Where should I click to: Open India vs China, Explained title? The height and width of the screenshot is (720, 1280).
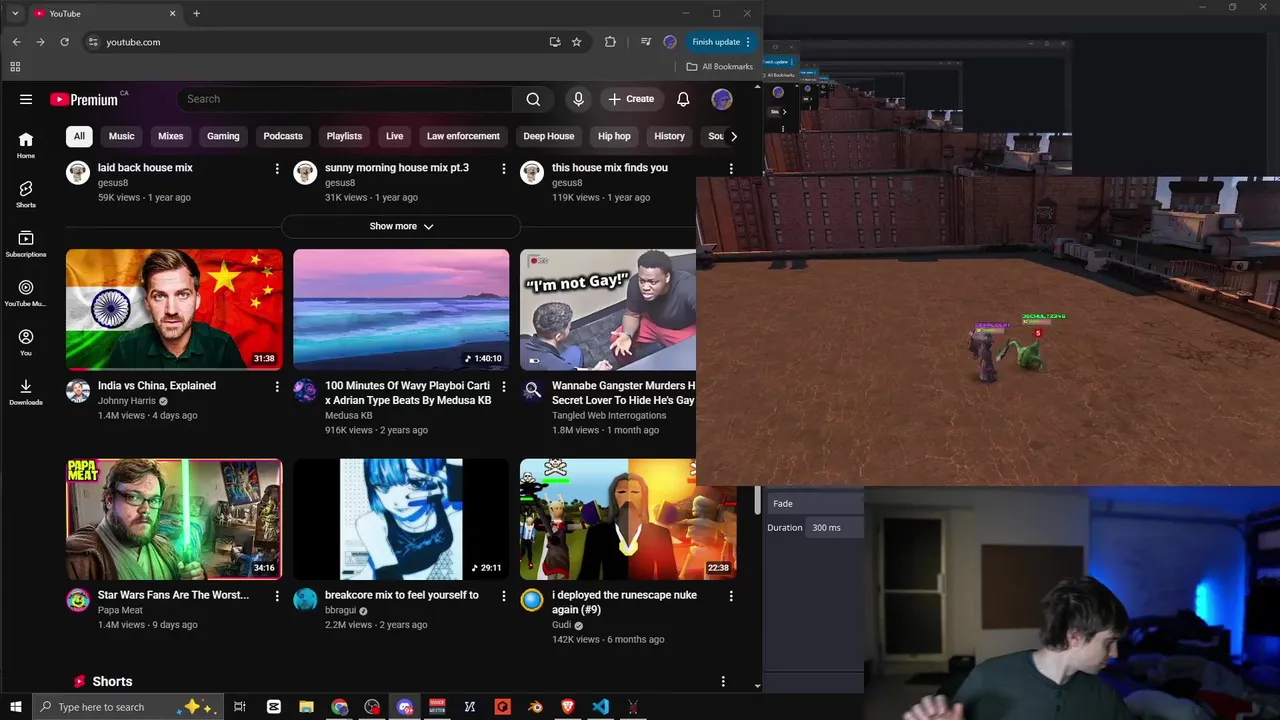[x=157, y=385]
